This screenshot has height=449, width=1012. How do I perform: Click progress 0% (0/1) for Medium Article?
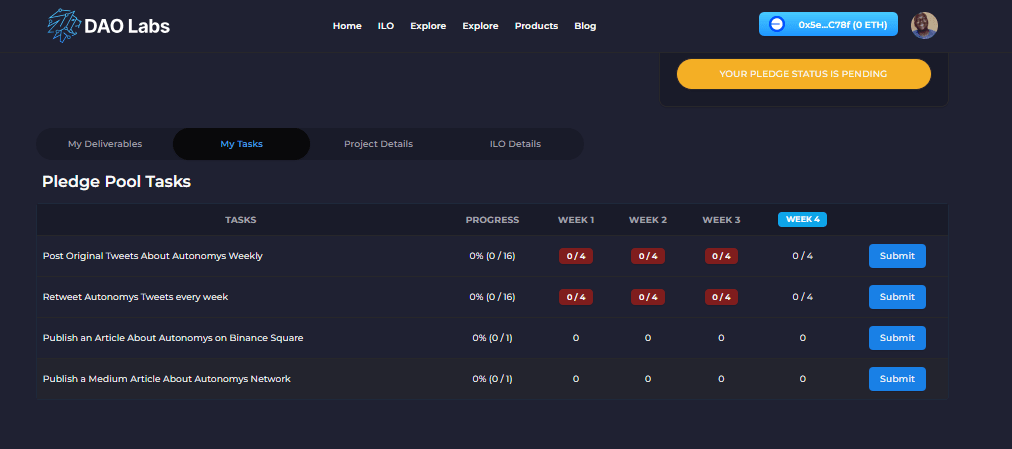pyautogui.click(x=492, y=379)
